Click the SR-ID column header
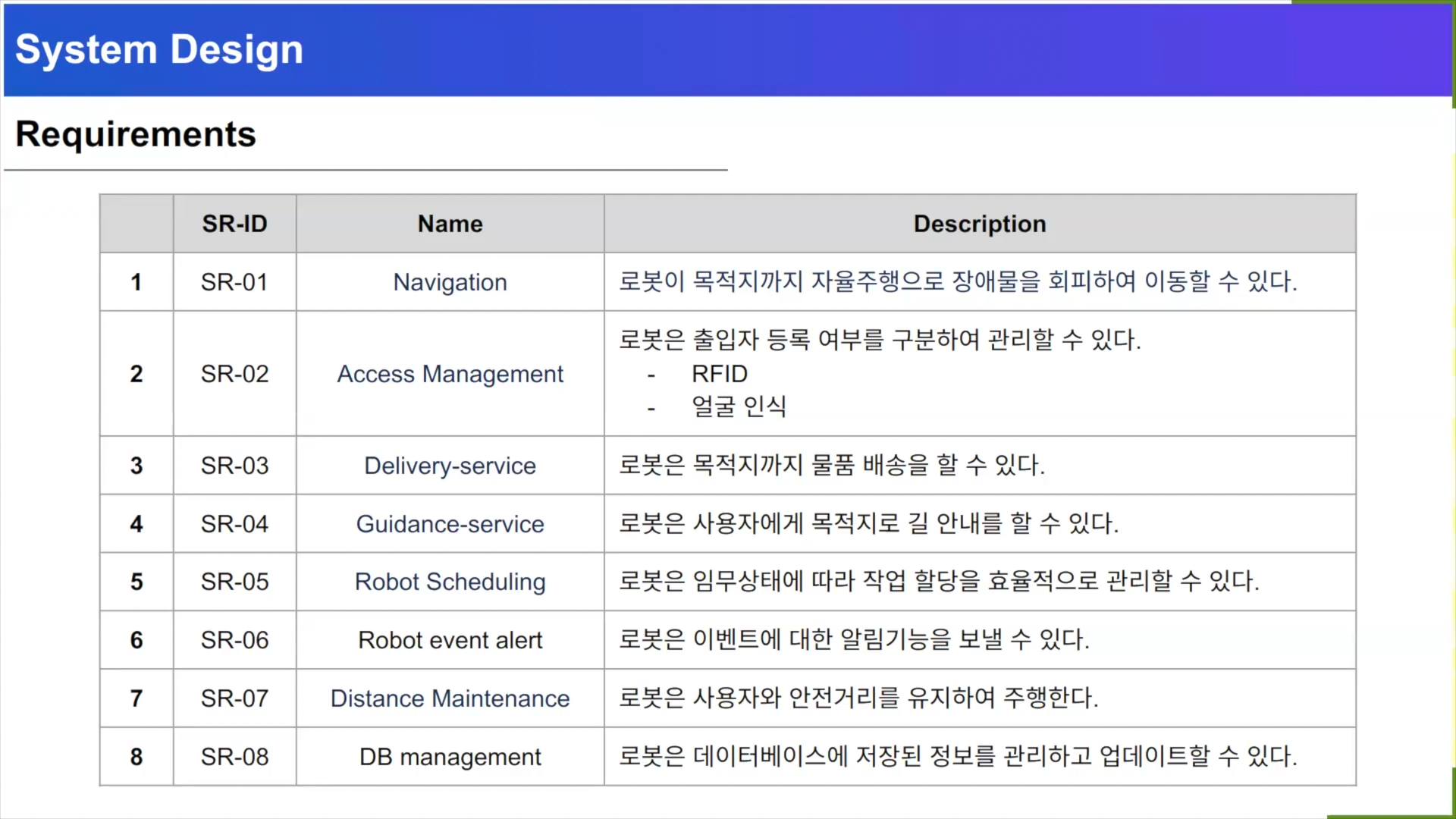The width and height of the screenshot is (1456, 819). click(x=234, y=224)
